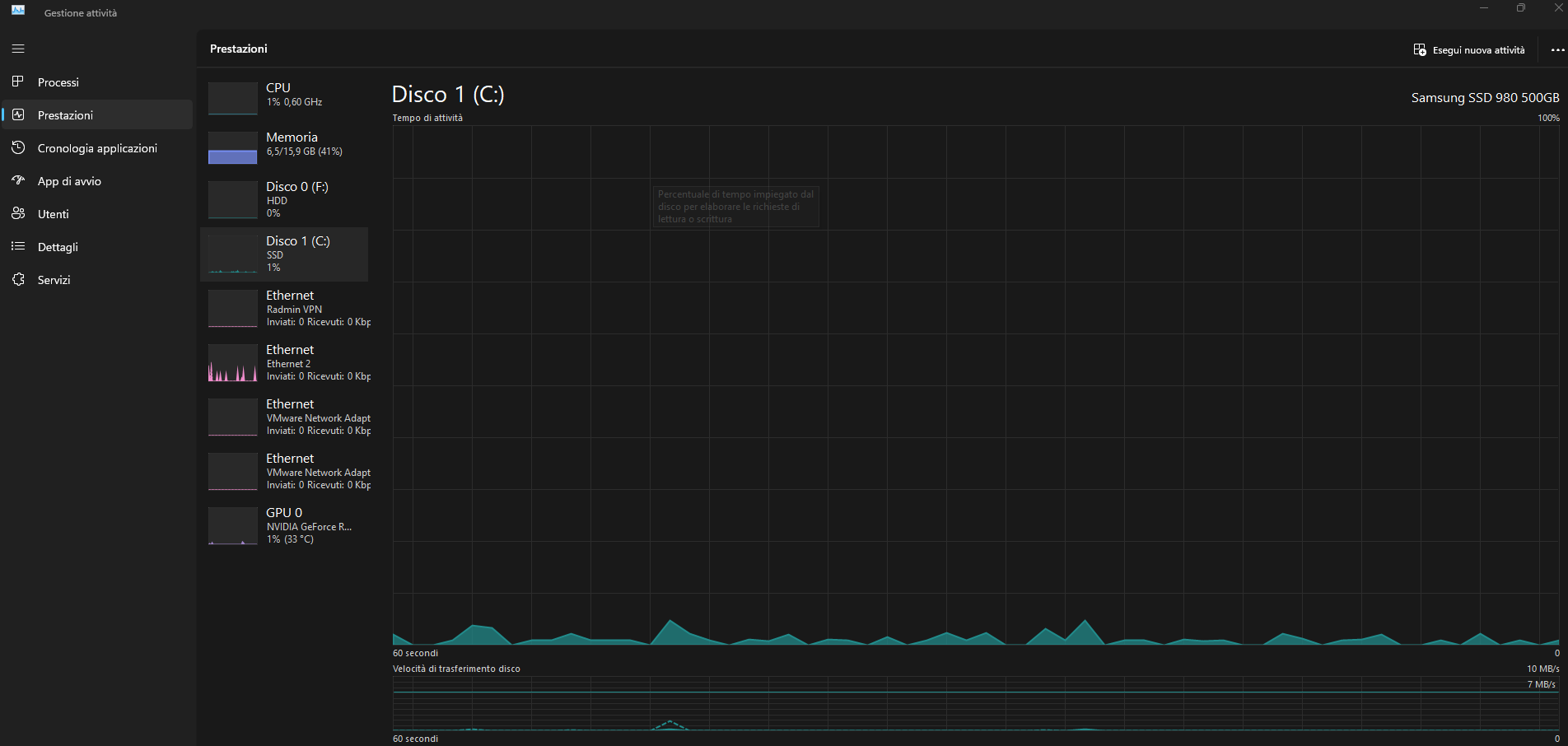1568x746 pixels.
Task: Open Servizi gear icon
Action: pyautogui.click(x=18, y=279)
